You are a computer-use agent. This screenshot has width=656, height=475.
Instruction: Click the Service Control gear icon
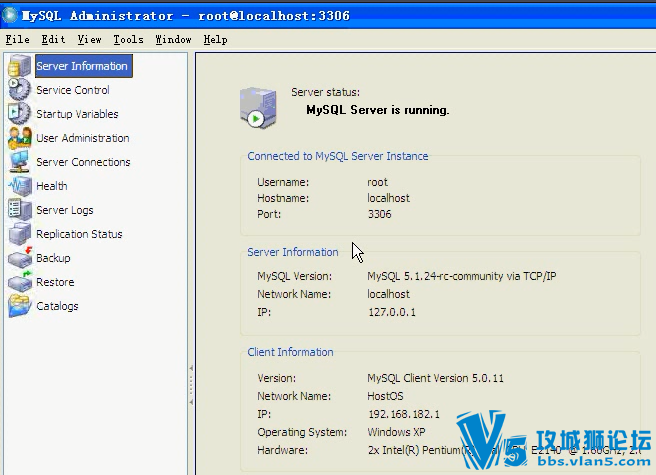19,90
